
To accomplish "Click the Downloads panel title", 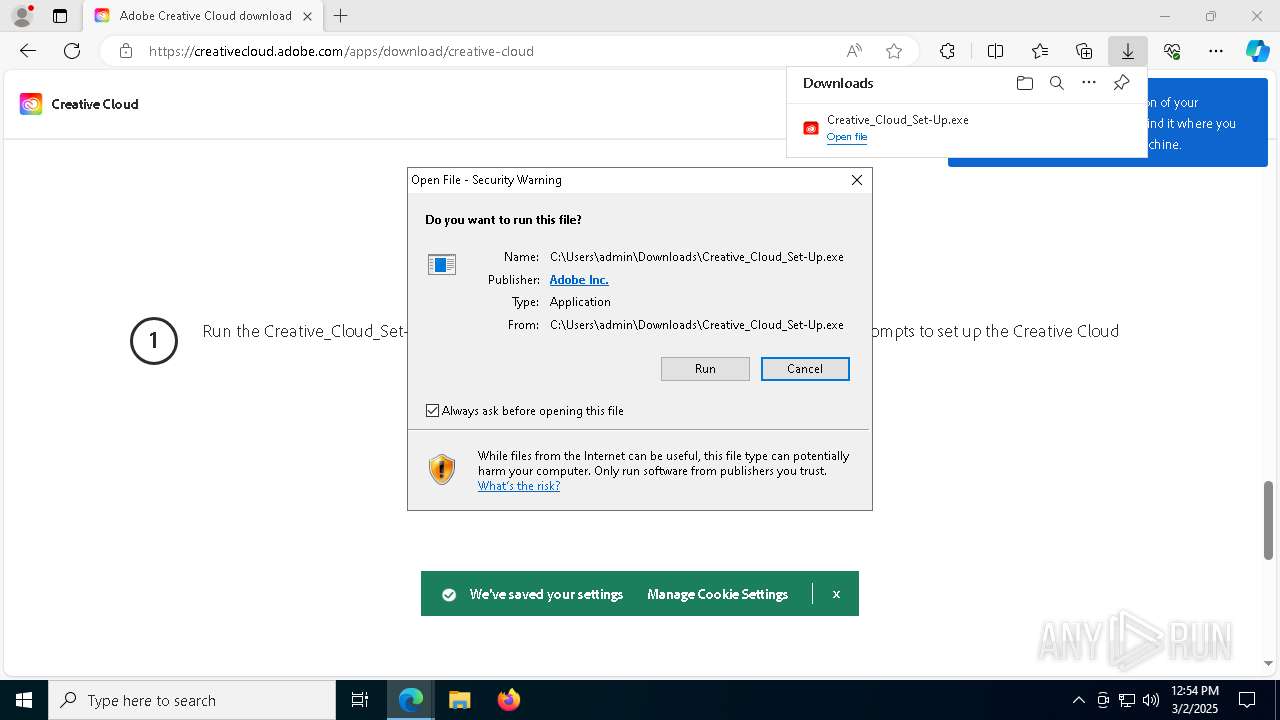I will [x=838, y=83].
